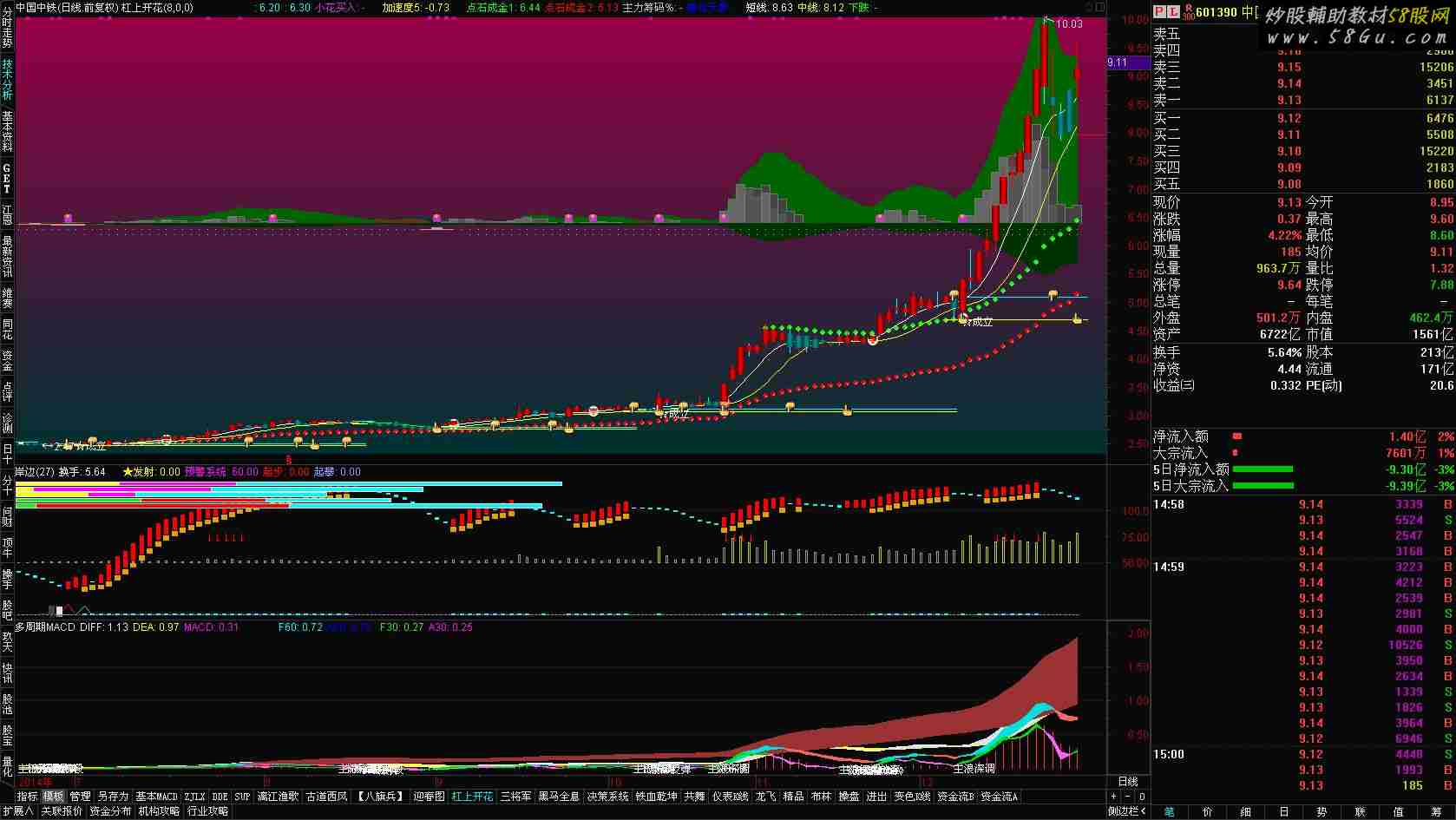Select the 笔 tab in the right panel

(1170, 811)
